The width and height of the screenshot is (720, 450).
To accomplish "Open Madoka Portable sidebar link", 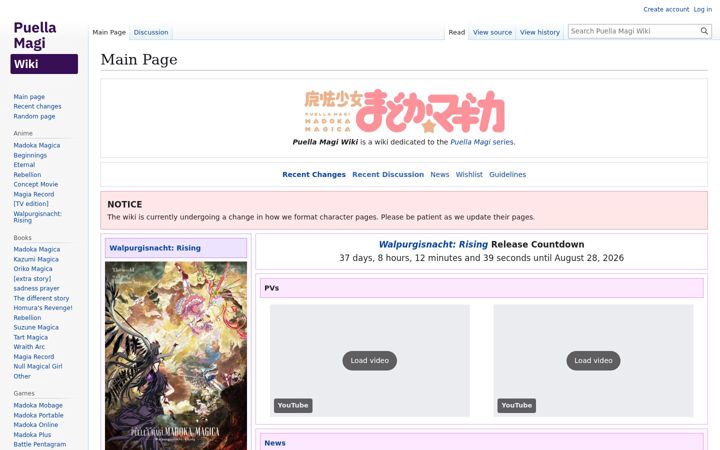I will point(39,416).
